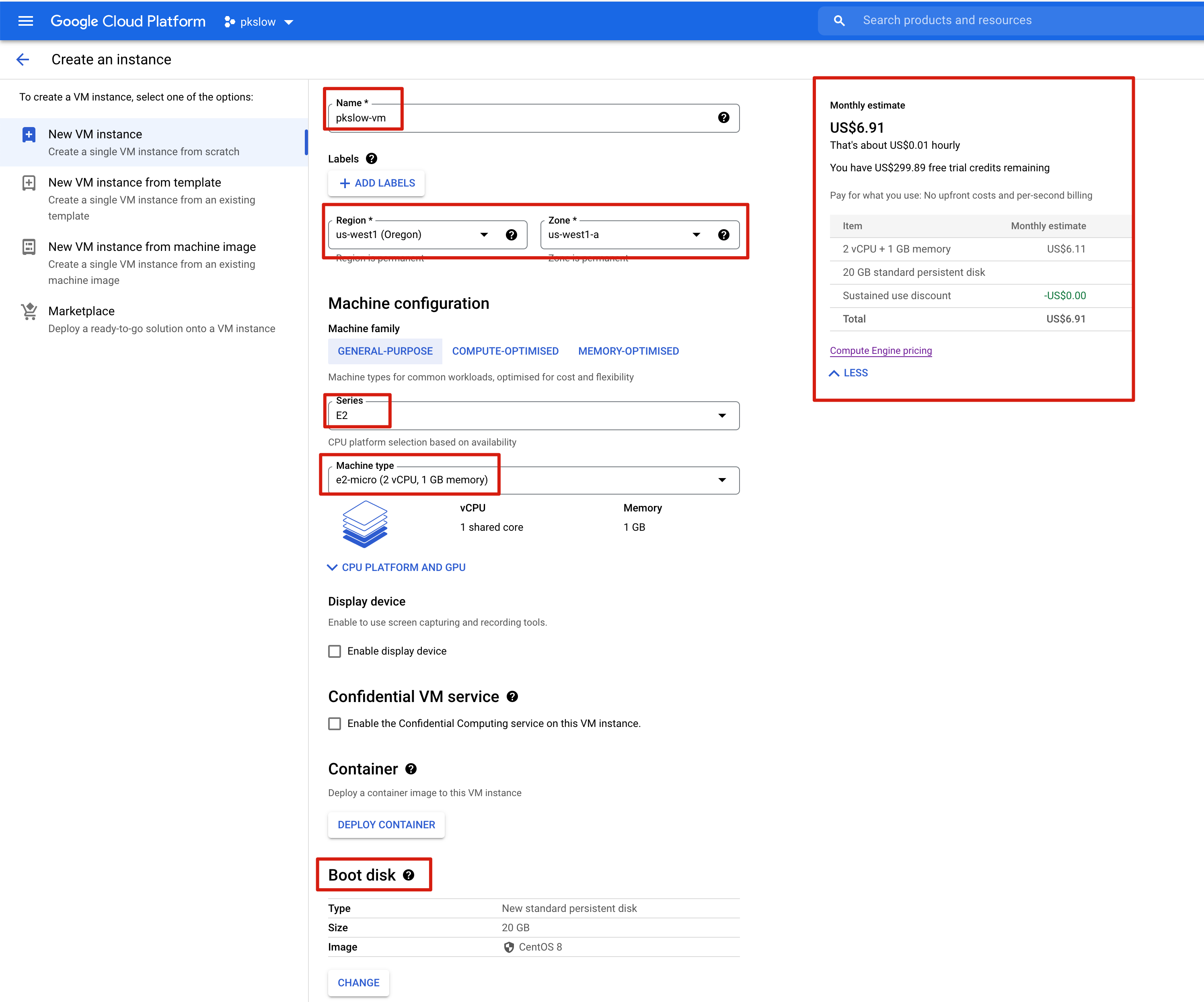Select the COMPUTE-OPTIMISED machine family tab
This screenshot has width=1204, height=1002.
click(505, 351)
